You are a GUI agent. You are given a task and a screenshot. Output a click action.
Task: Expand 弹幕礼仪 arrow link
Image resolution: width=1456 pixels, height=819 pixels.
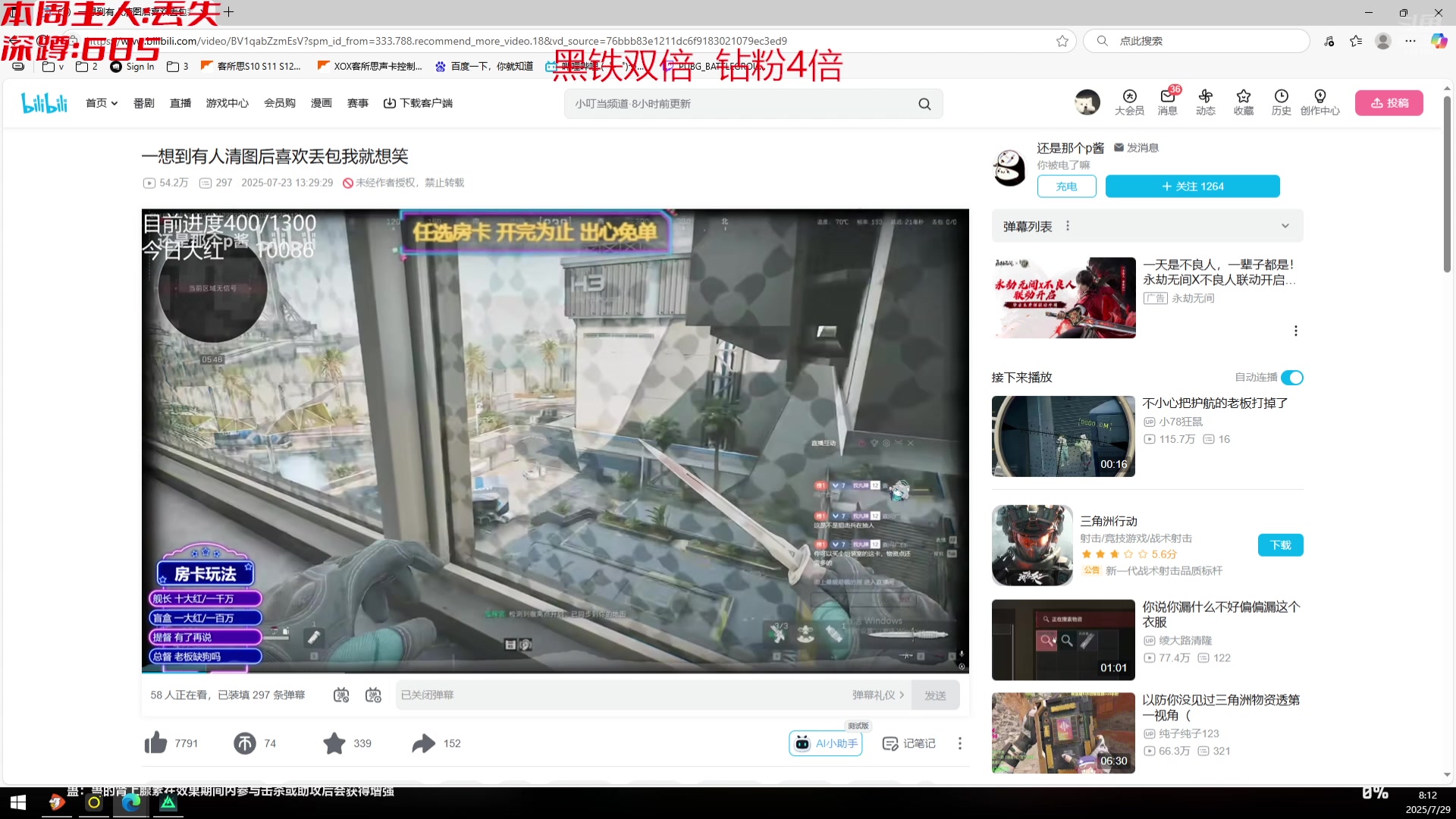coord(878,695)
